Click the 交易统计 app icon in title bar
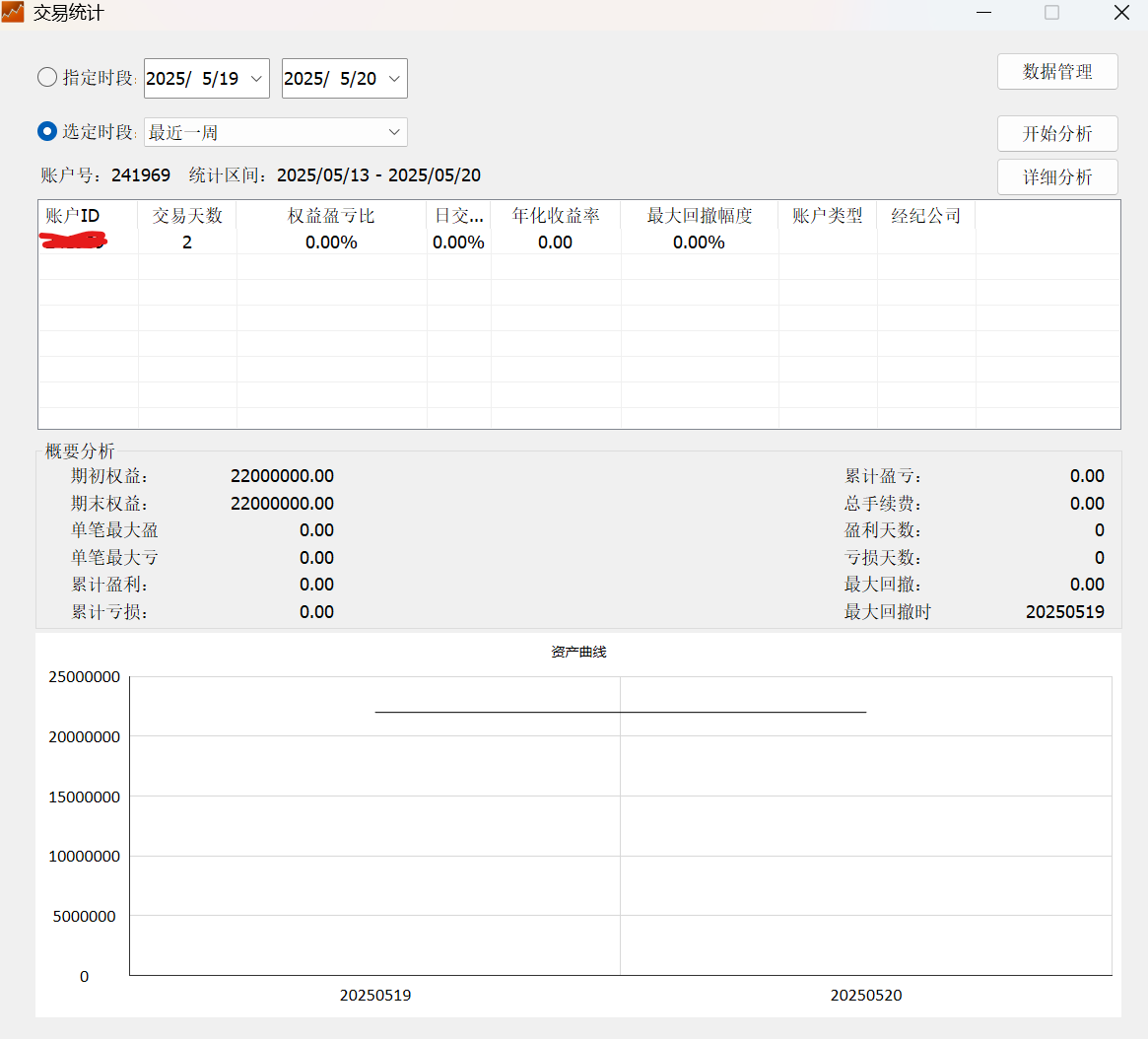Screen dimensions: 1148x1039 (x=13, y=13)
